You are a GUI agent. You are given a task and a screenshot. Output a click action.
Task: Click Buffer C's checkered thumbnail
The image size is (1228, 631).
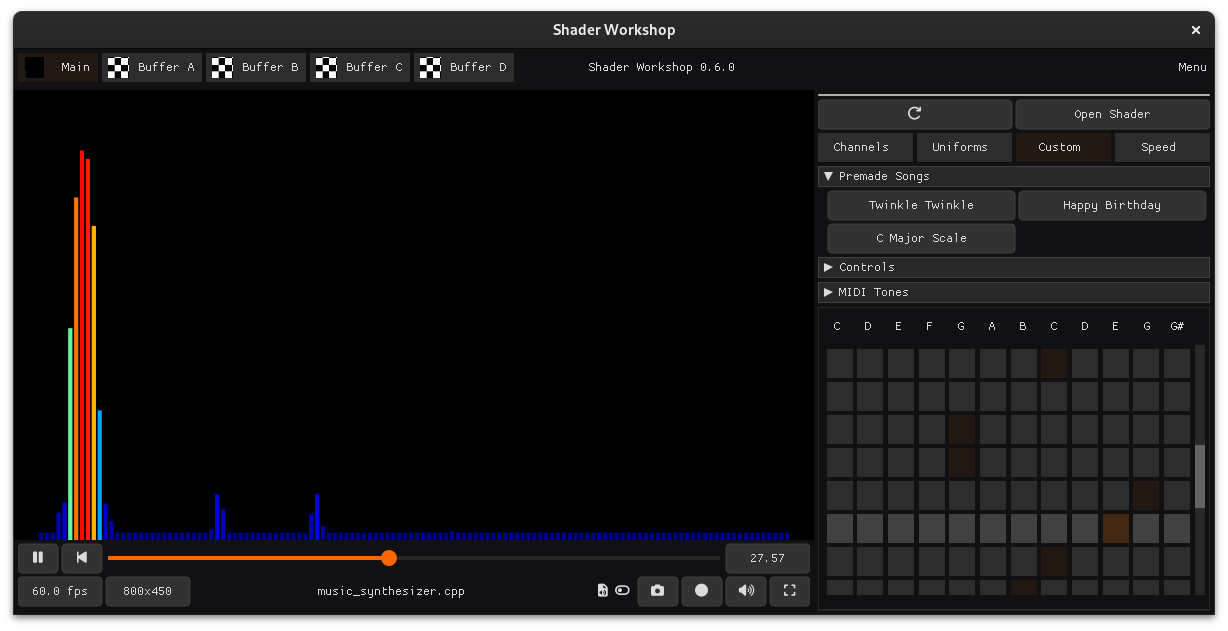[x=326, y=67]
